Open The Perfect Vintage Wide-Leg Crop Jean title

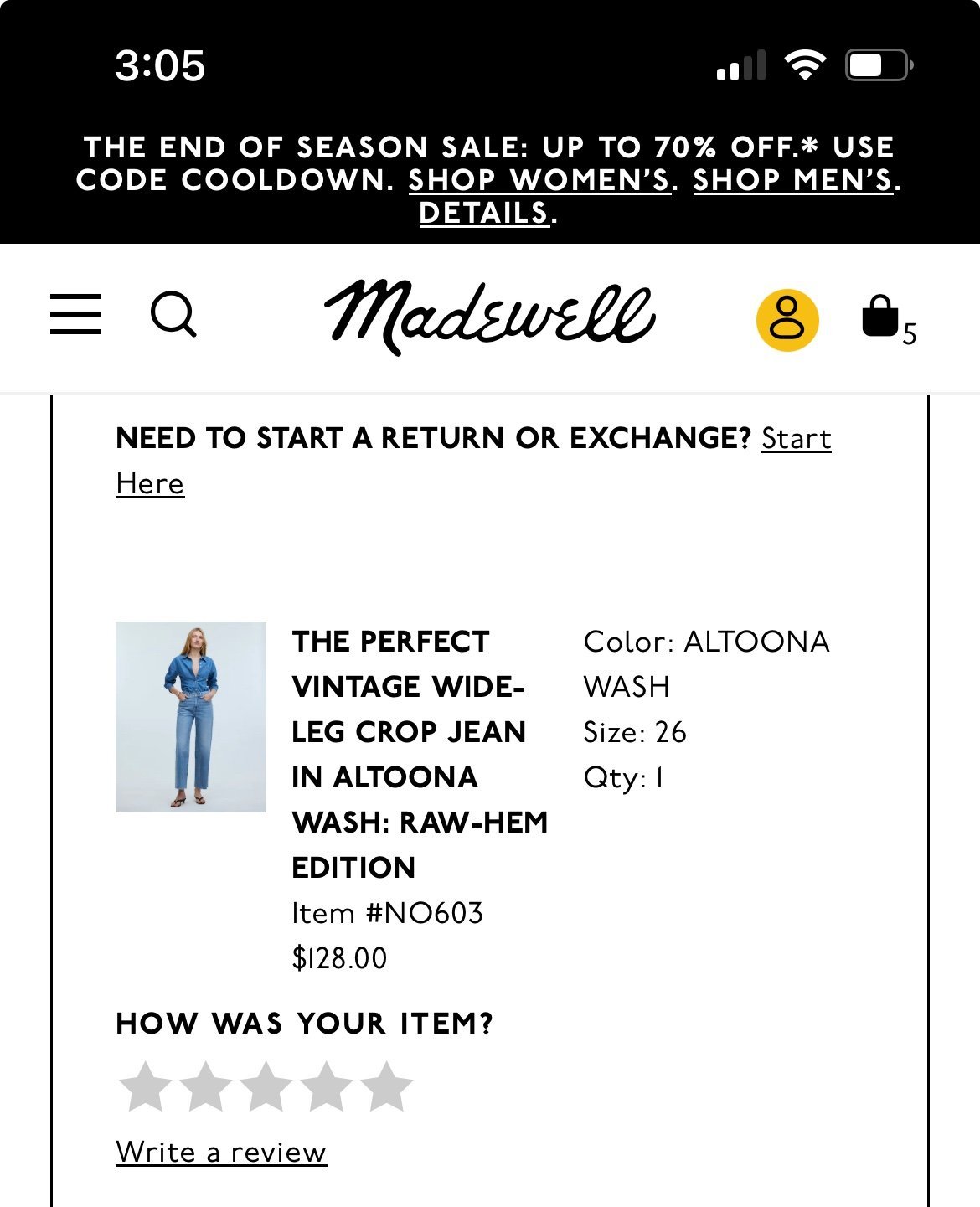pyautogui.click(x=420, y=754)
